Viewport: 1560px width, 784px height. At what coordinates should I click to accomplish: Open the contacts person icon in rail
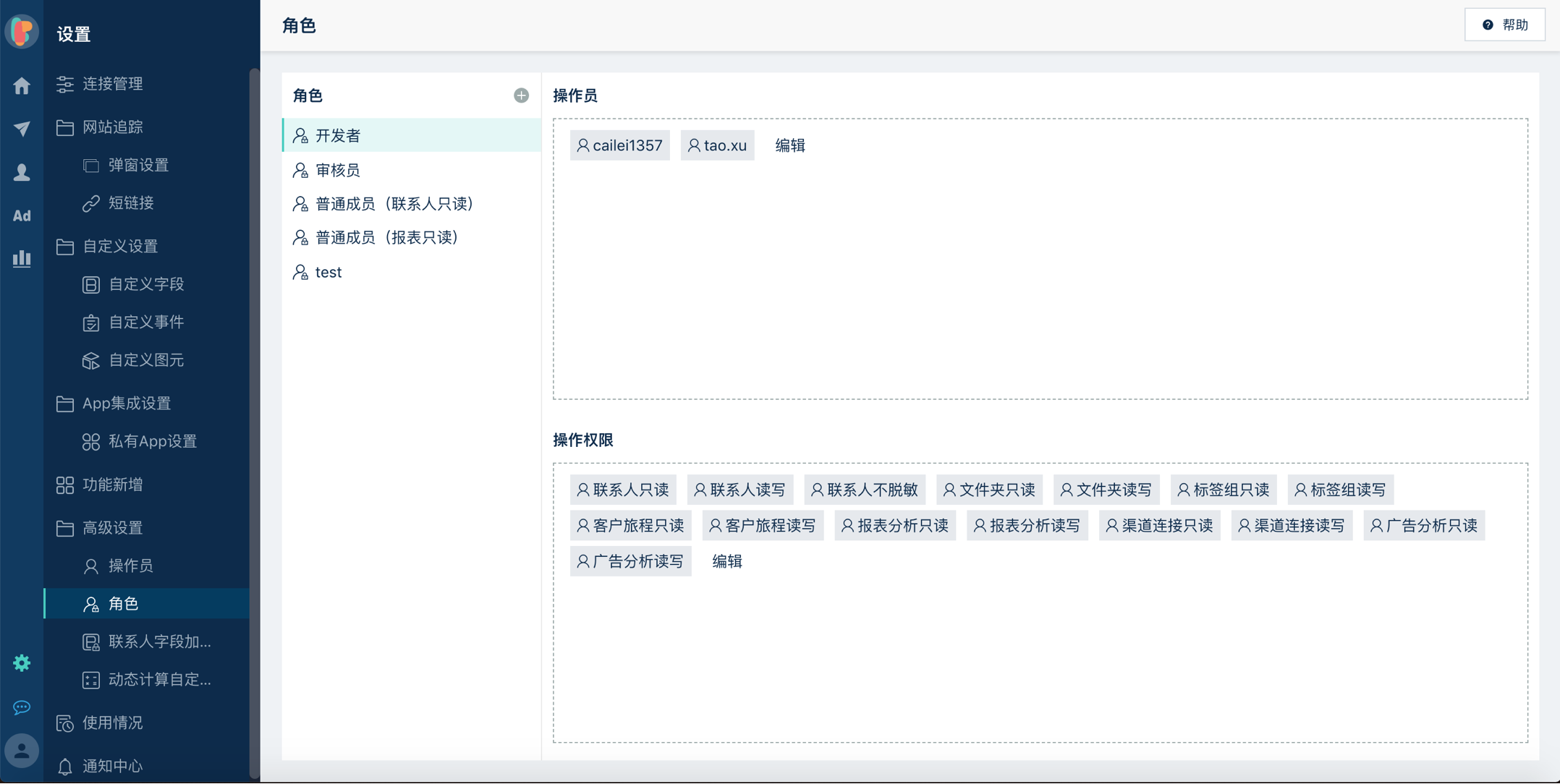(22, 172)
